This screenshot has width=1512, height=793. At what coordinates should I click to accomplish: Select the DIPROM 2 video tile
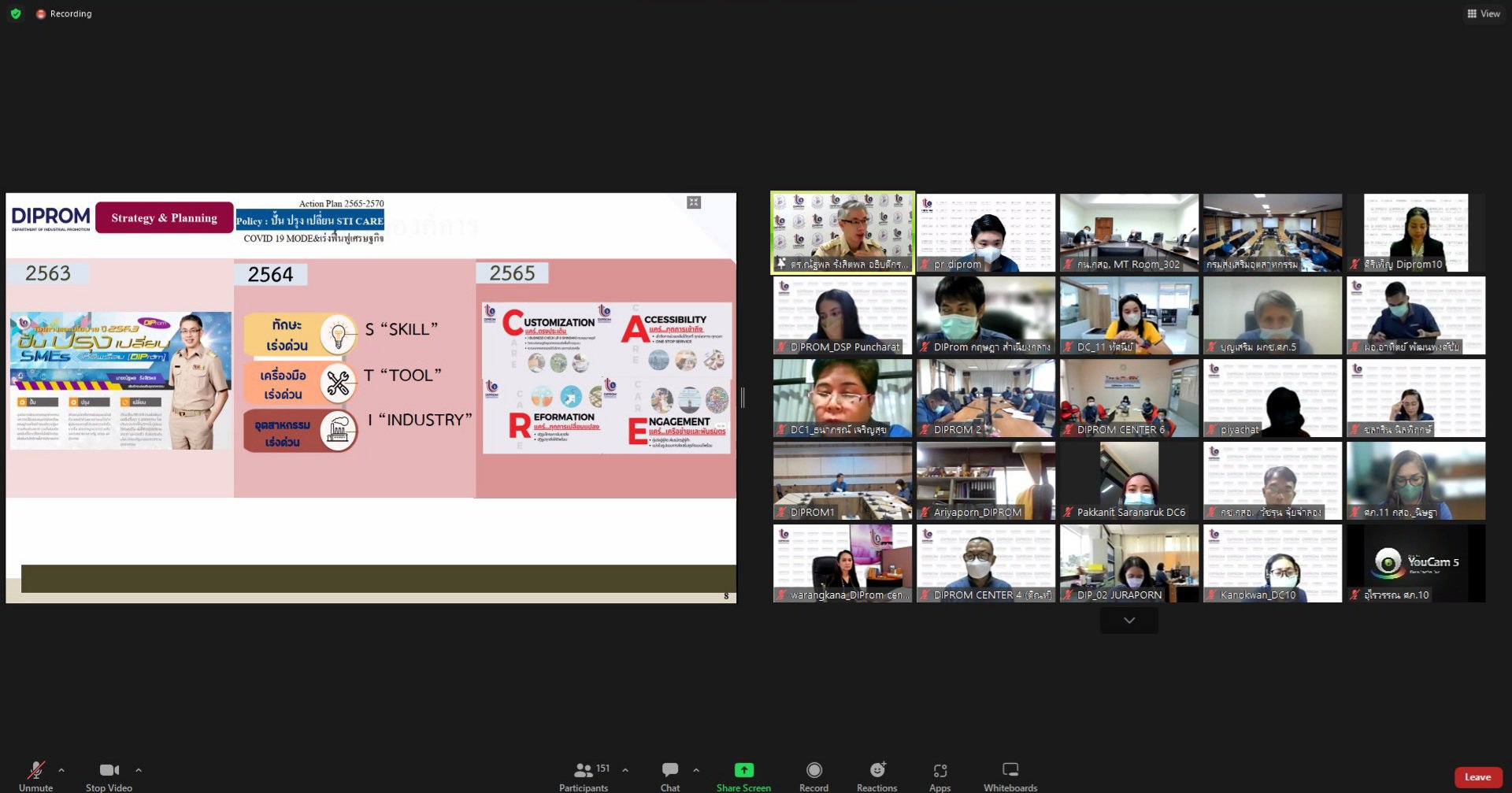coord(986,398)
